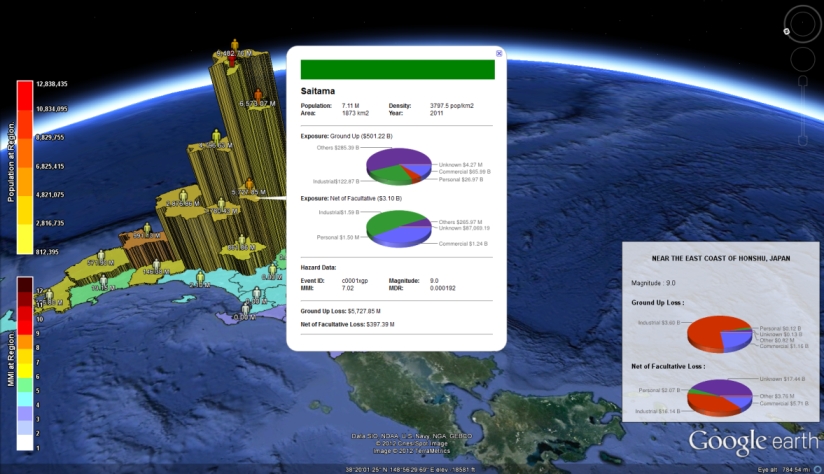The height and width of the screenshot is (474, 824).
Task: Click Magnitude : 9.0 in the Honshu panel
Action: (x=653, y=283)
